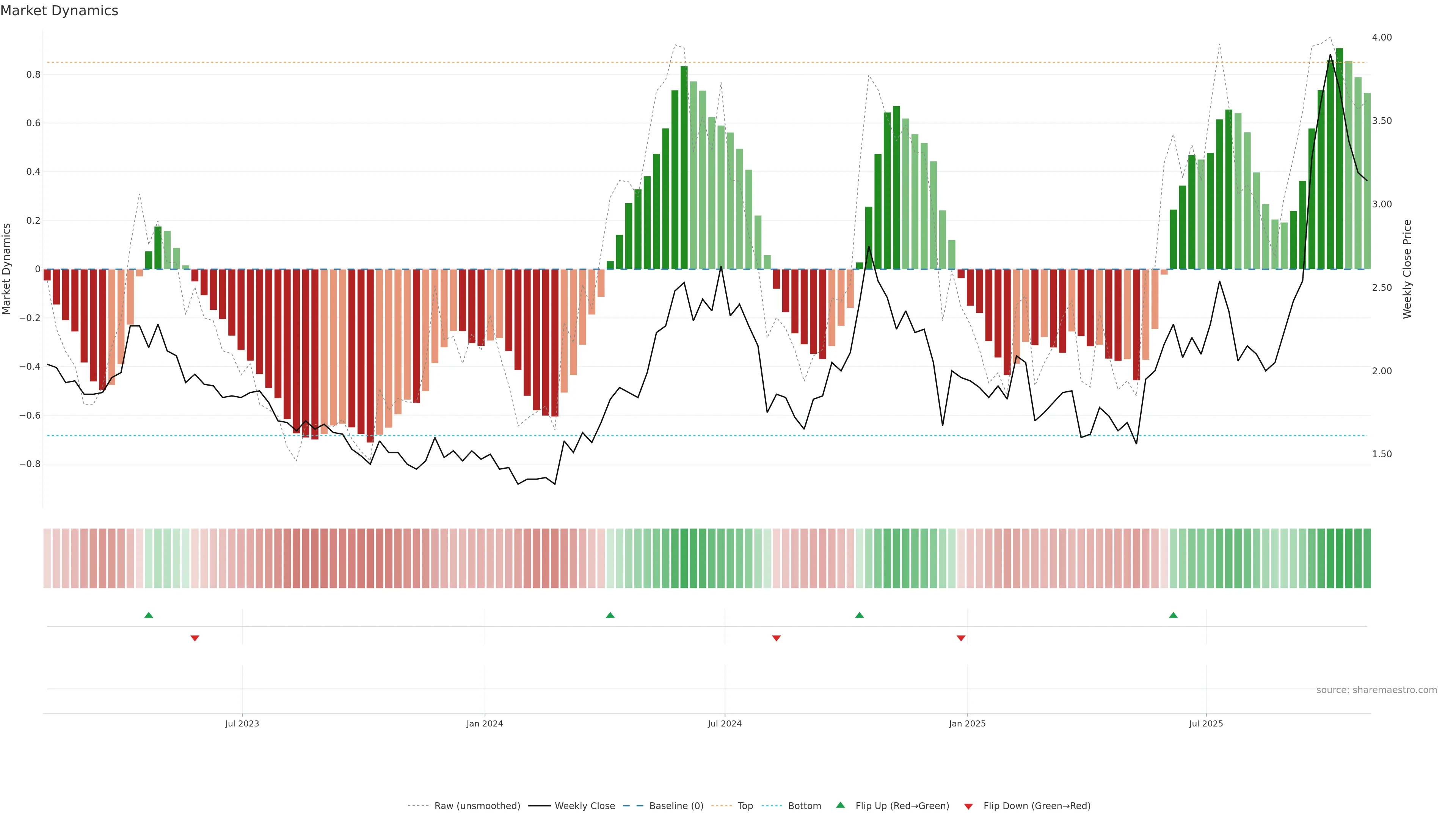Click the Jan 2024 x-axis label
The width and height of the screenshot is (1456, 819).
coord(485,723)
